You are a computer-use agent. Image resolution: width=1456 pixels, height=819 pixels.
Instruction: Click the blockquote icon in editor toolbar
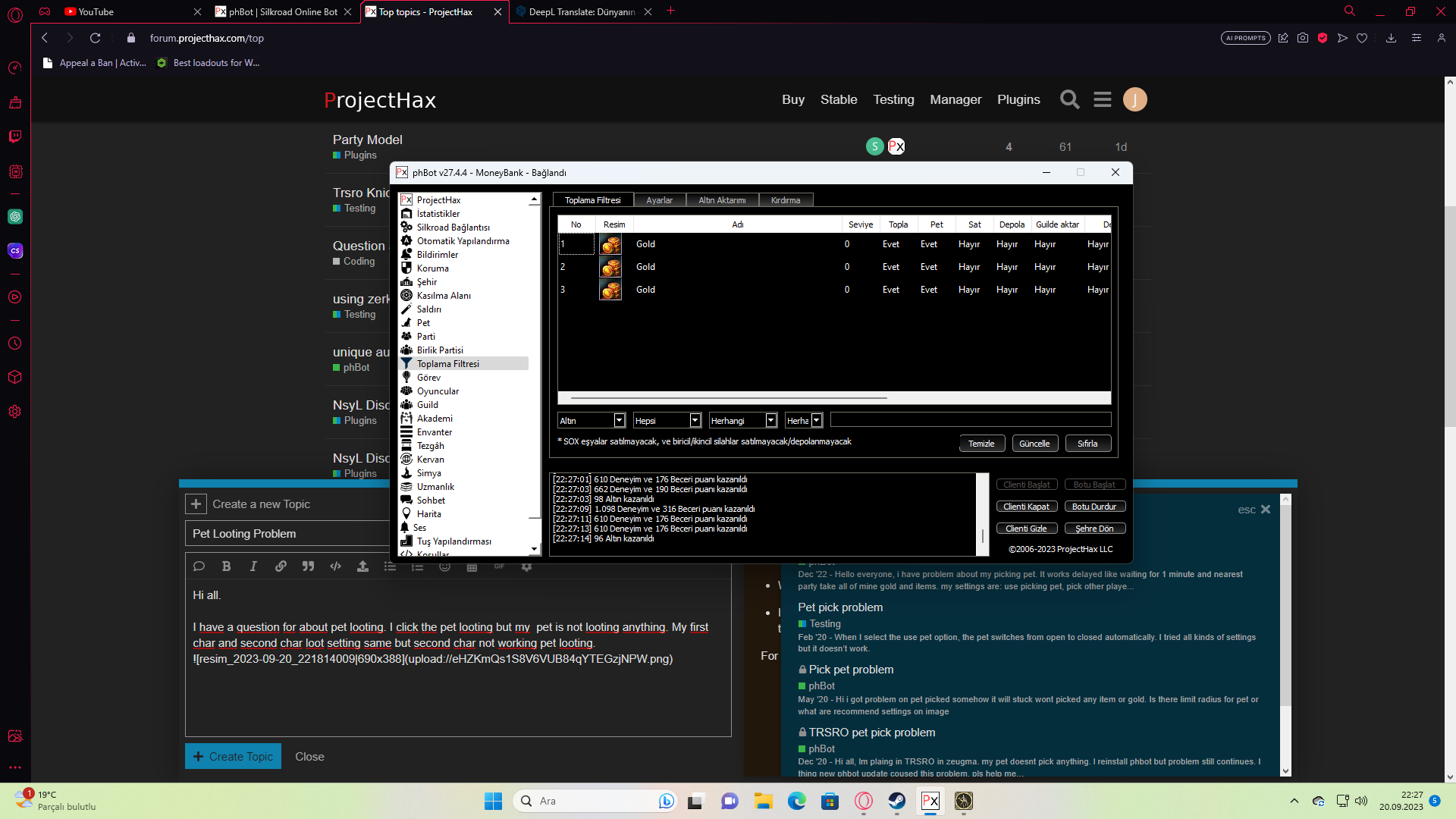[308, 566]
